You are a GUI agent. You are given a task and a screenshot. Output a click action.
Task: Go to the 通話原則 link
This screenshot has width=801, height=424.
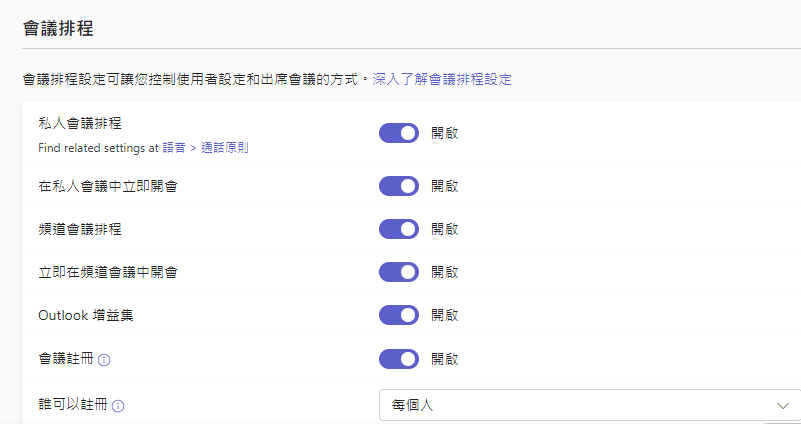[225, 148]
